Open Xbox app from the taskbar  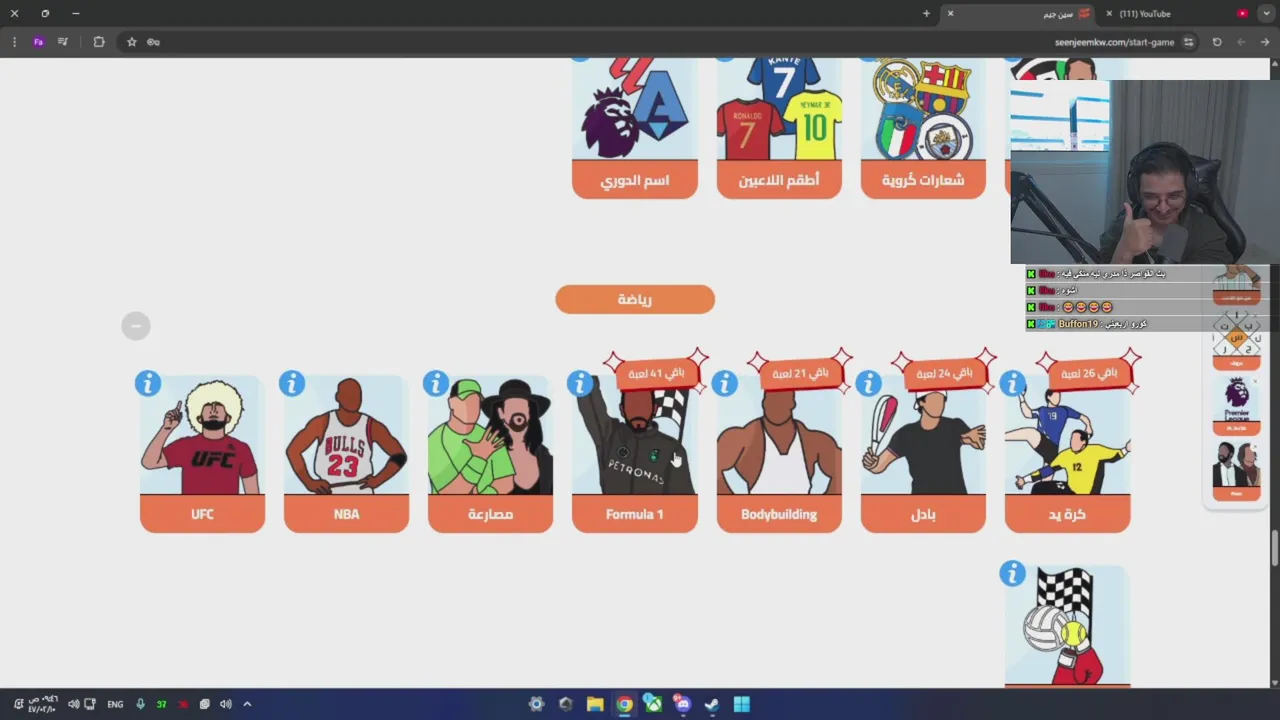(x=653, y=704)
